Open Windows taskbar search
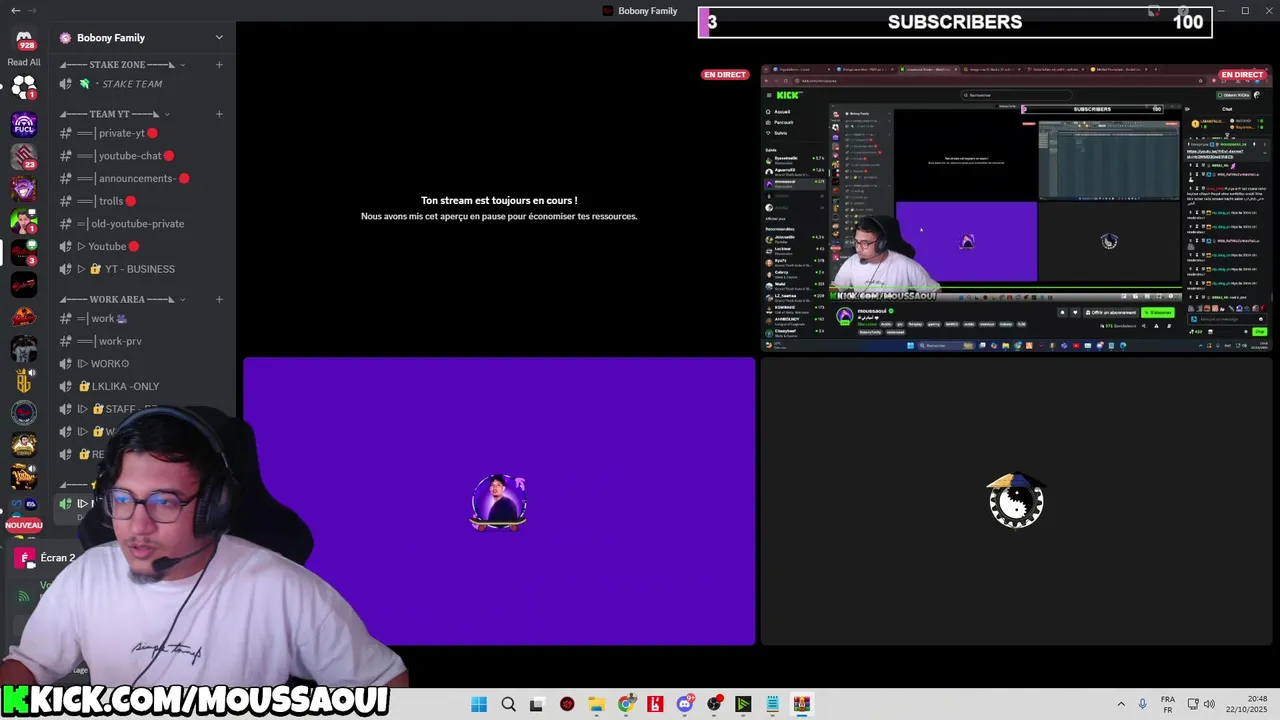 pyautogui.click(x=508, y=704)
